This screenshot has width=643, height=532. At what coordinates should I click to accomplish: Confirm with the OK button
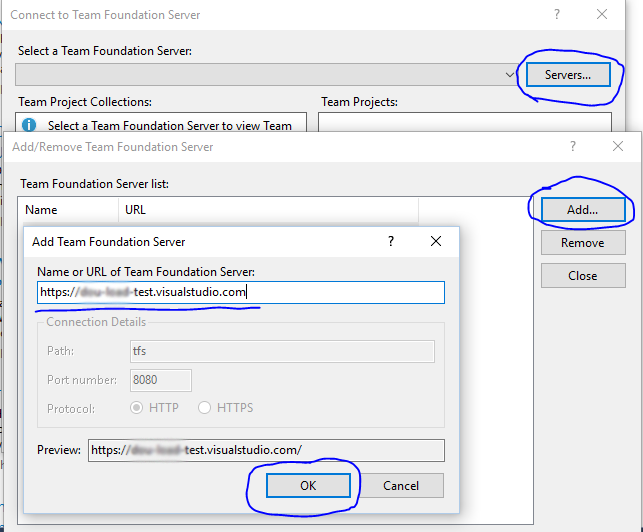click(x=308, y=486)
